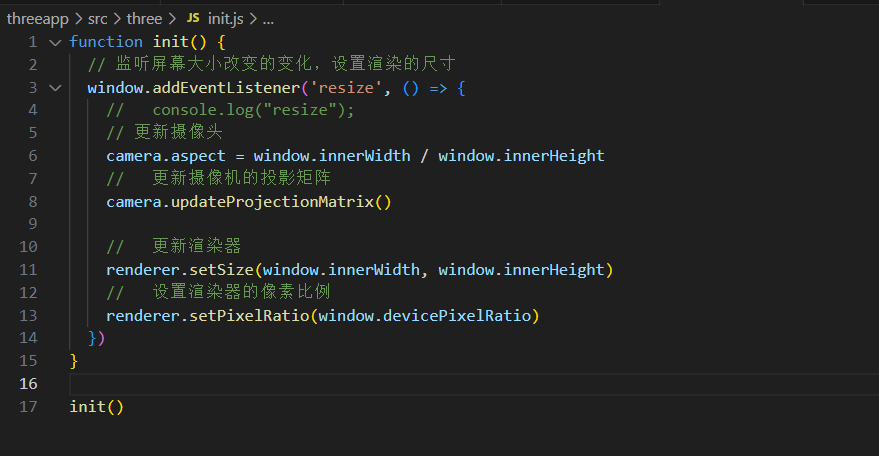Click the console.log comment on line 4

(x=230, y=110)
